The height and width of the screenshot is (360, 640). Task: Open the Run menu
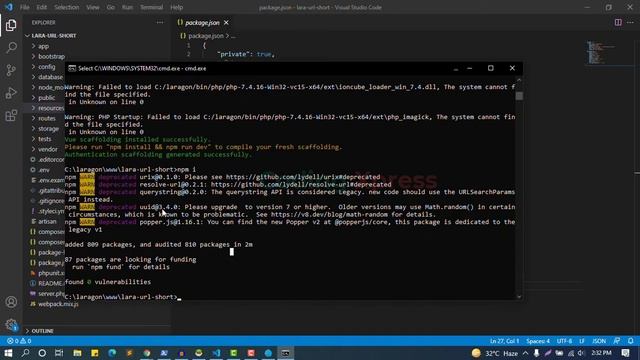pos(127,7)
